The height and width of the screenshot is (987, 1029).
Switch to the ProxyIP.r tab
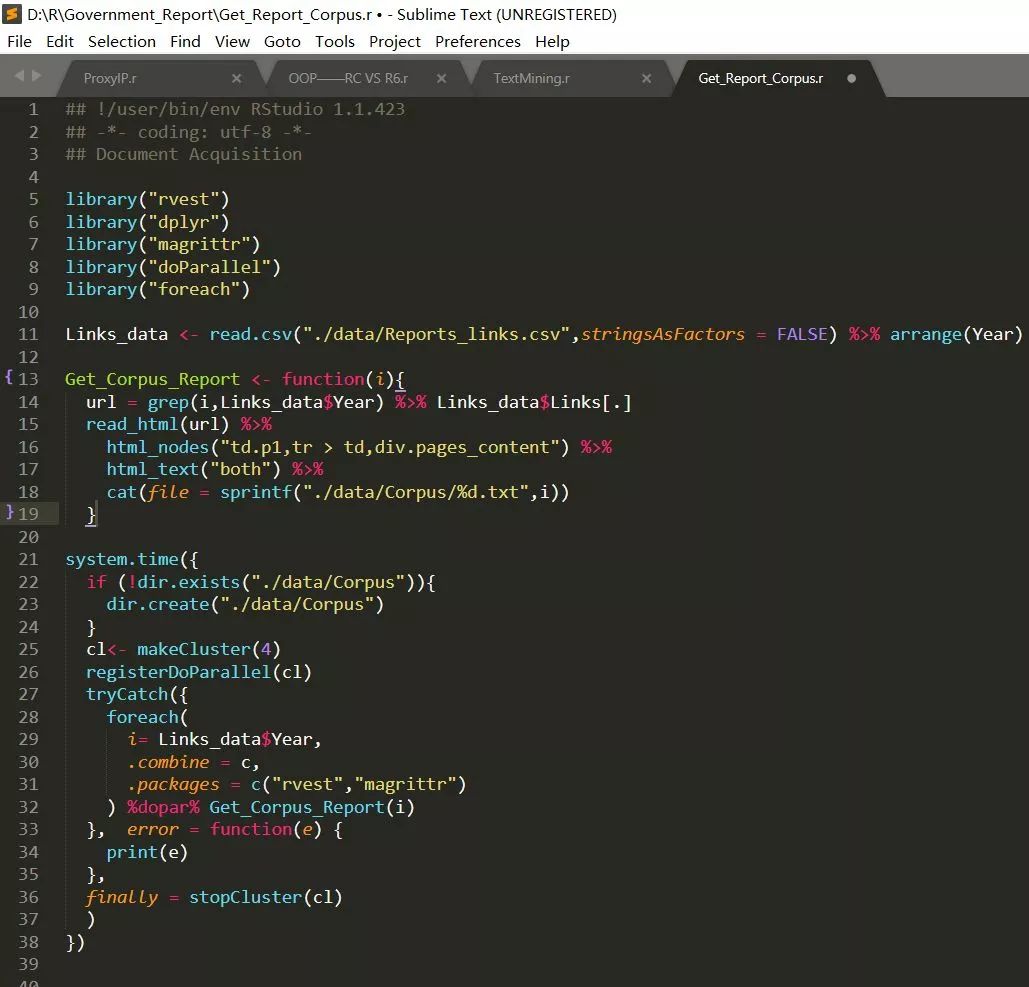click(x=111, y=78)
